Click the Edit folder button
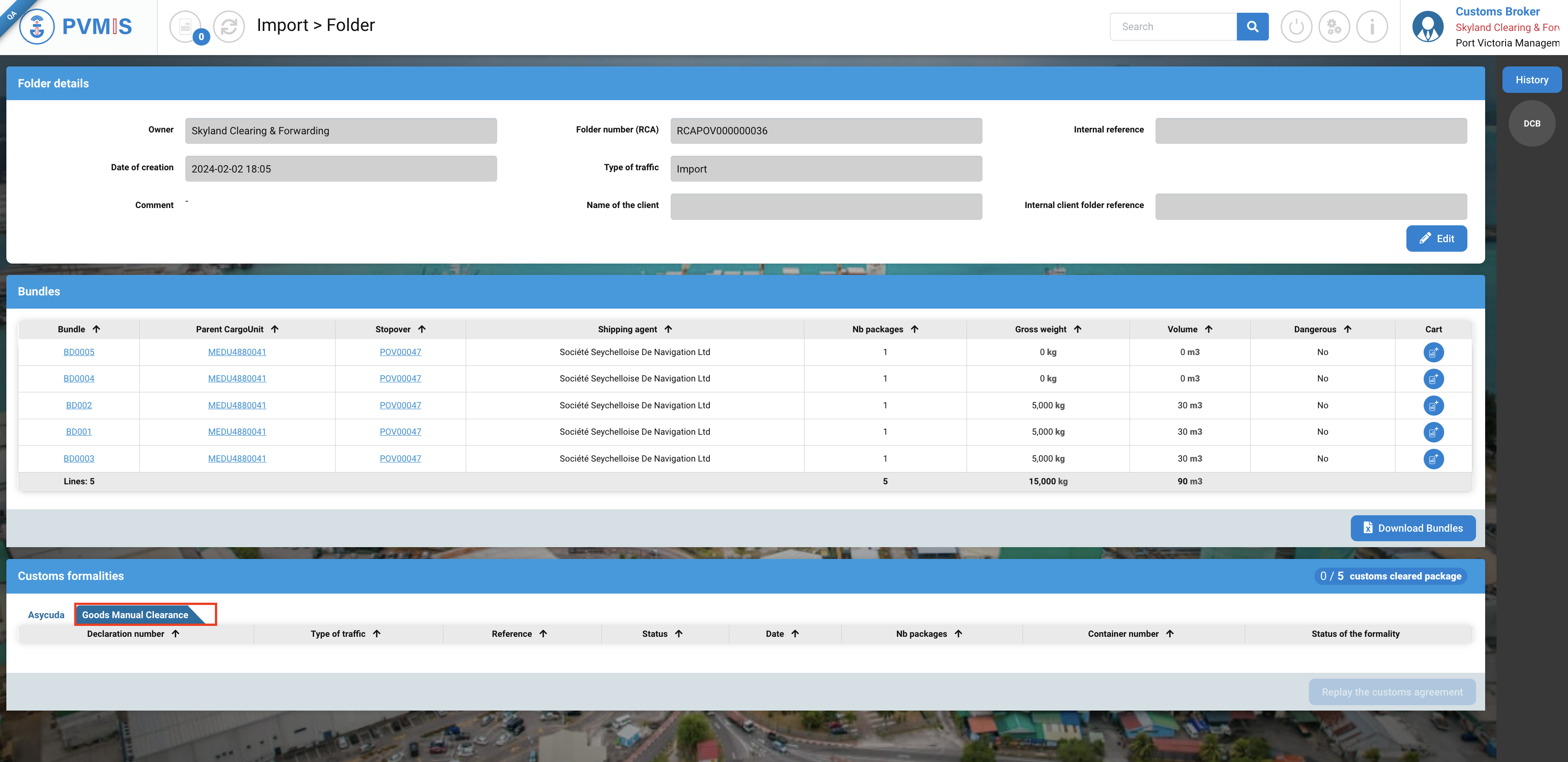The image size is (1568, 762). [1436, 239]
